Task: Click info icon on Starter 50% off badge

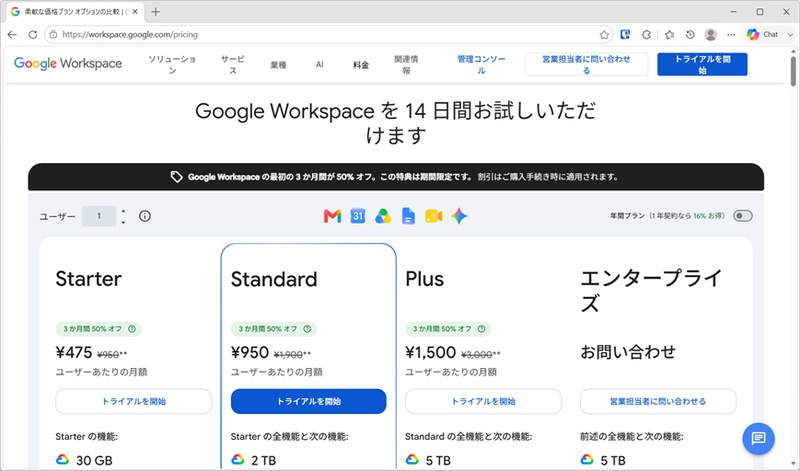Action: click(132, 329)
